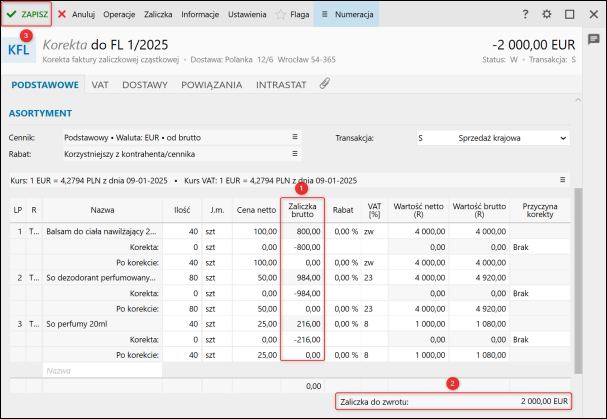Set a flag with the Flaga star icon

coord(291,15)
